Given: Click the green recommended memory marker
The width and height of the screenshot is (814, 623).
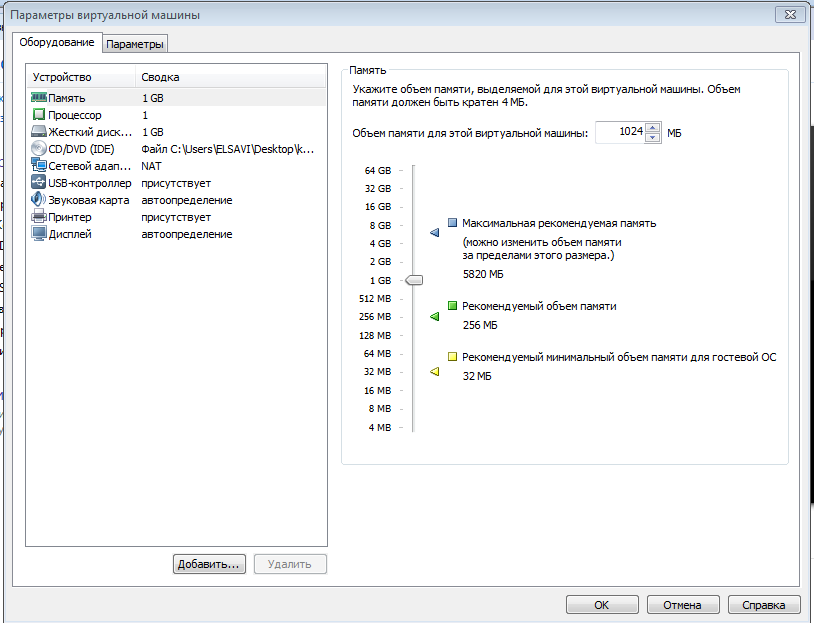Looking at the screenshot, I should coord(435,316).
